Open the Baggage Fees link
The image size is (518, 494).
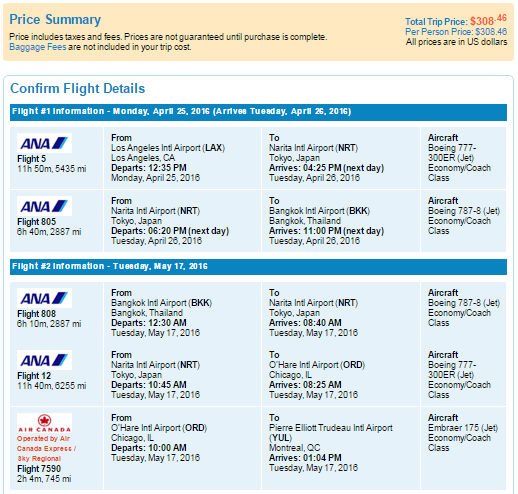[x=38, y=47]
